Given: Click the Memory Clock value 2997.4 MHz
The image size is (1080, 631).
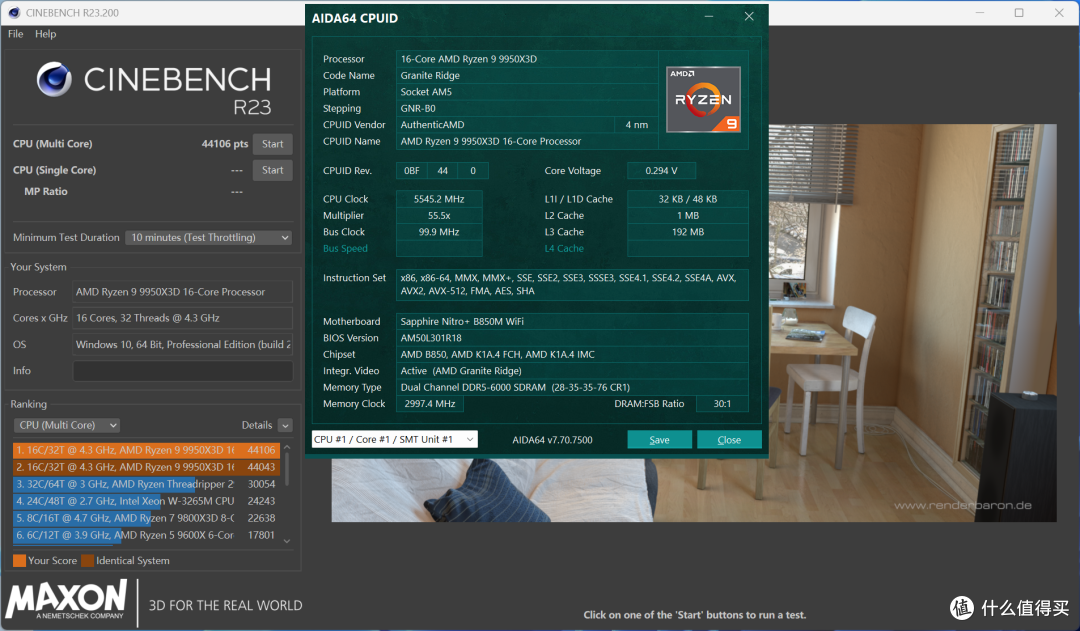Looking at the screenshot, I should coord(430,404).
